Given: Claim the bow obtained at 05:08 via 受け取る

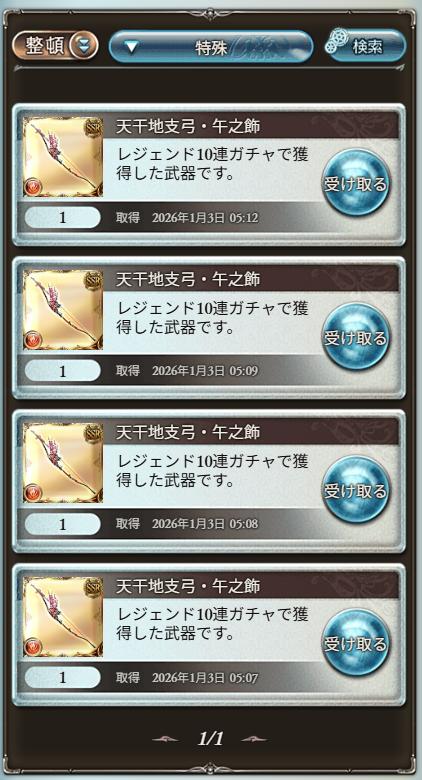Looking at the screenshot, I should pos(356,490).
